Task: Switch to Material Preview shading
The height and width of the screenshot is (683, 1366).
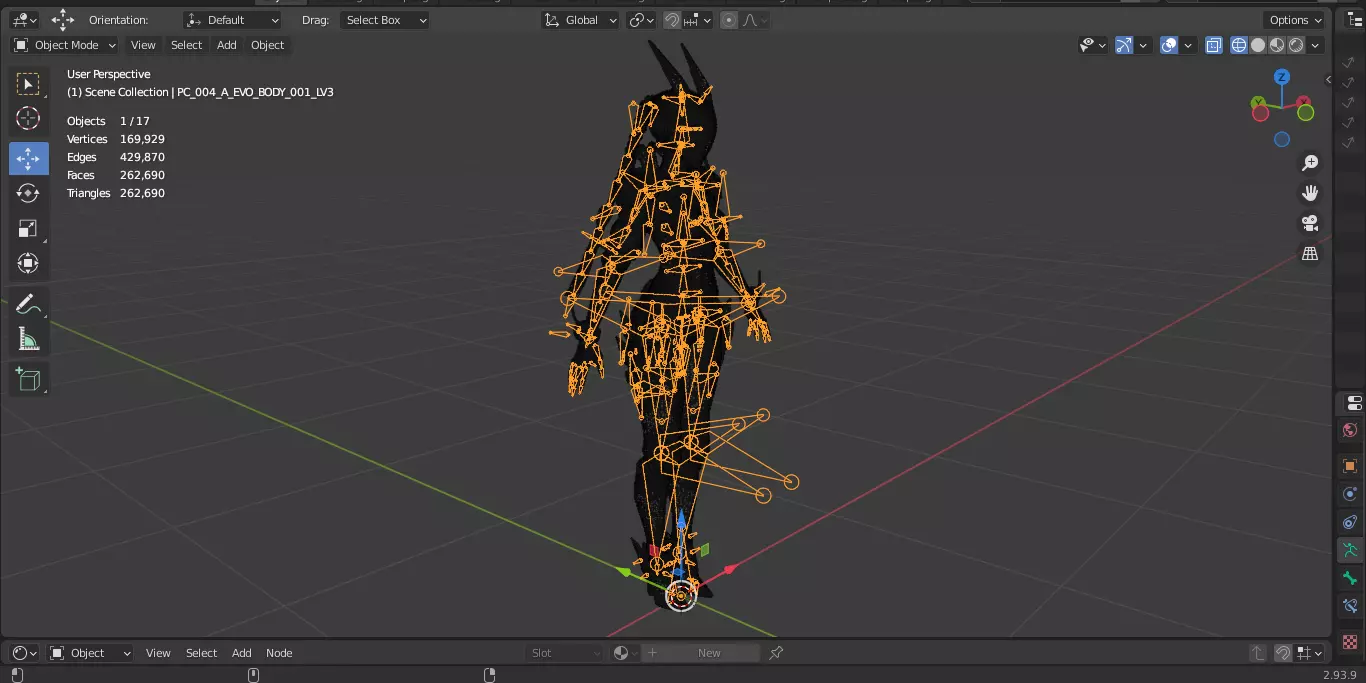Action: click(x=1277, y=45)
